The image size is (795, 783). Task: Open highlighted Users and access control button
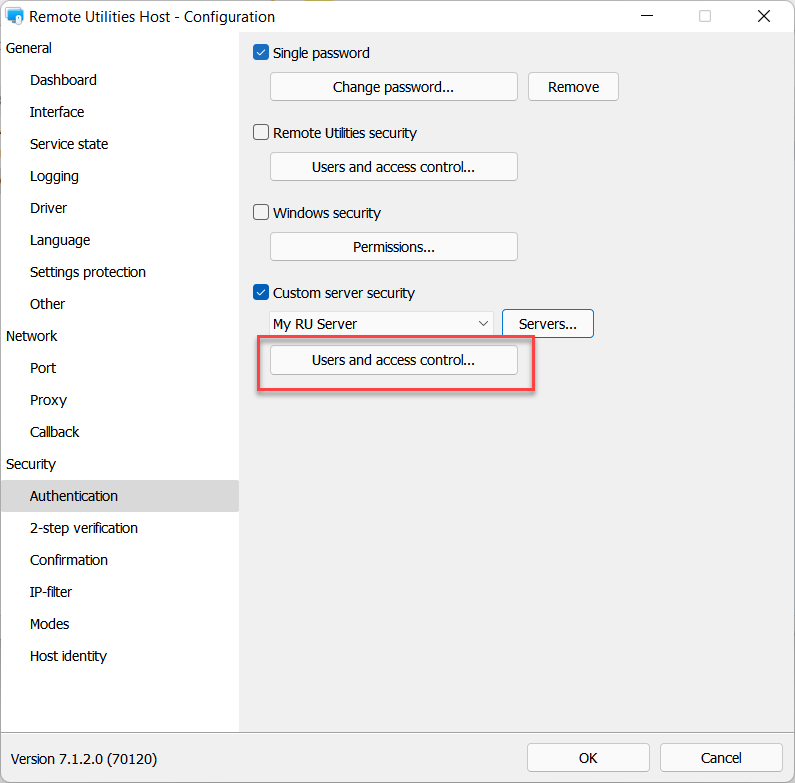tap(393, 360)
